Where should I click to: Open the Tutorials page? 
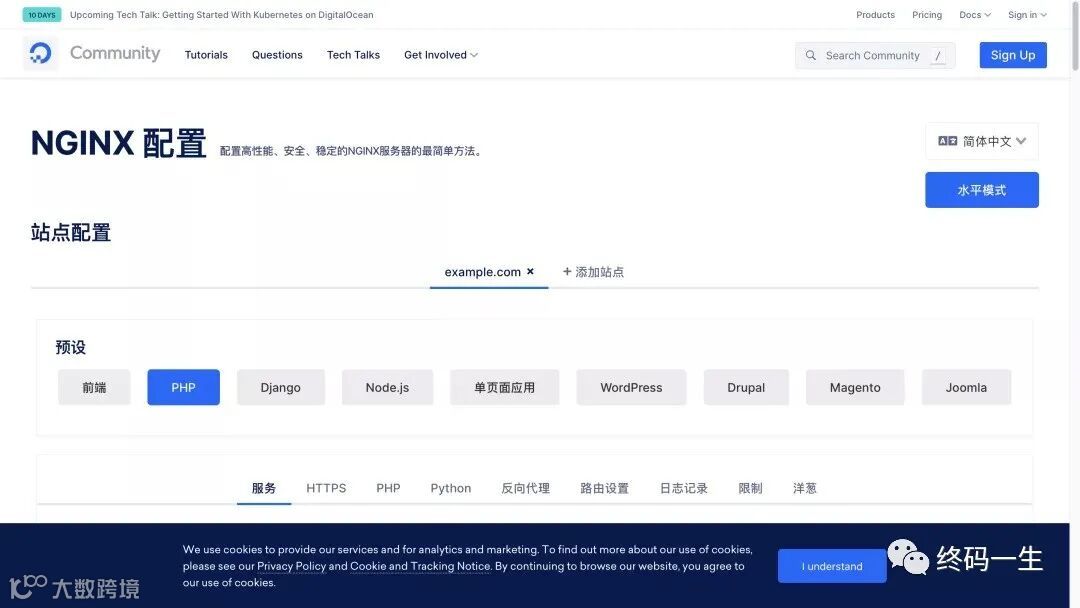coord(206,54)
